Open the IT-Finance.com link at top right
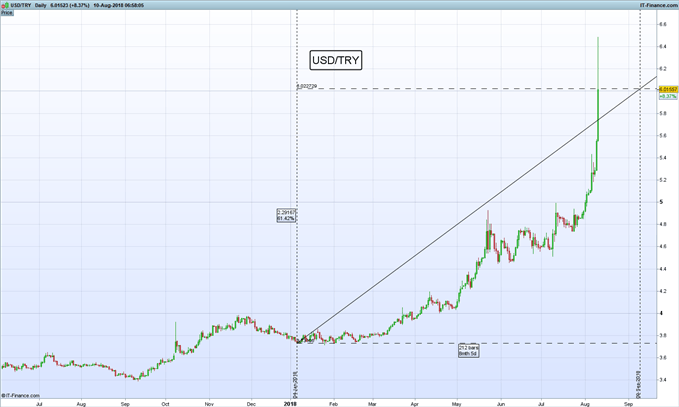This screenshot has width=679, height=407. (658, 5)
